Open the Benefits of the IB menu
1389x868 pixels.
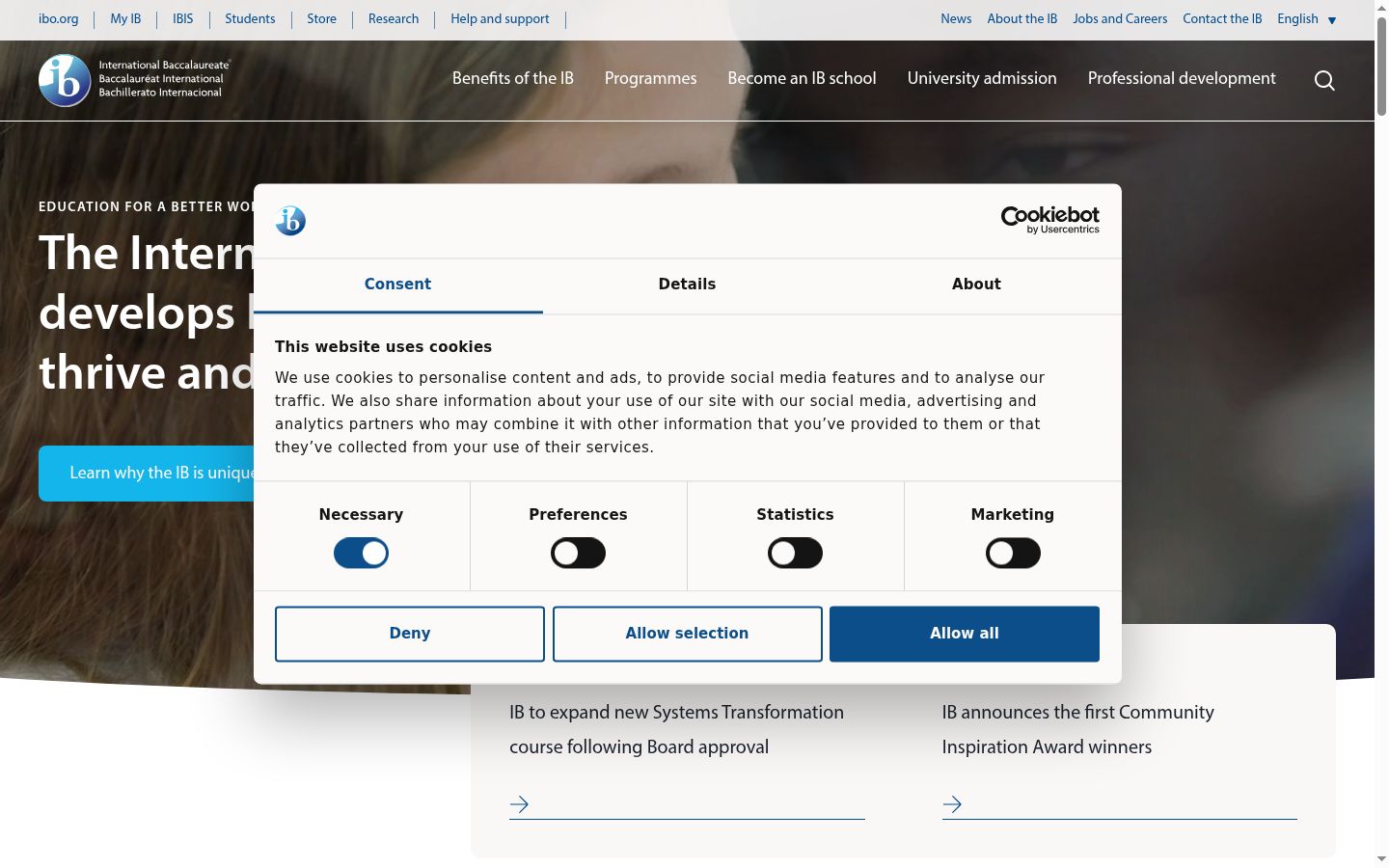tap(513, 78)
